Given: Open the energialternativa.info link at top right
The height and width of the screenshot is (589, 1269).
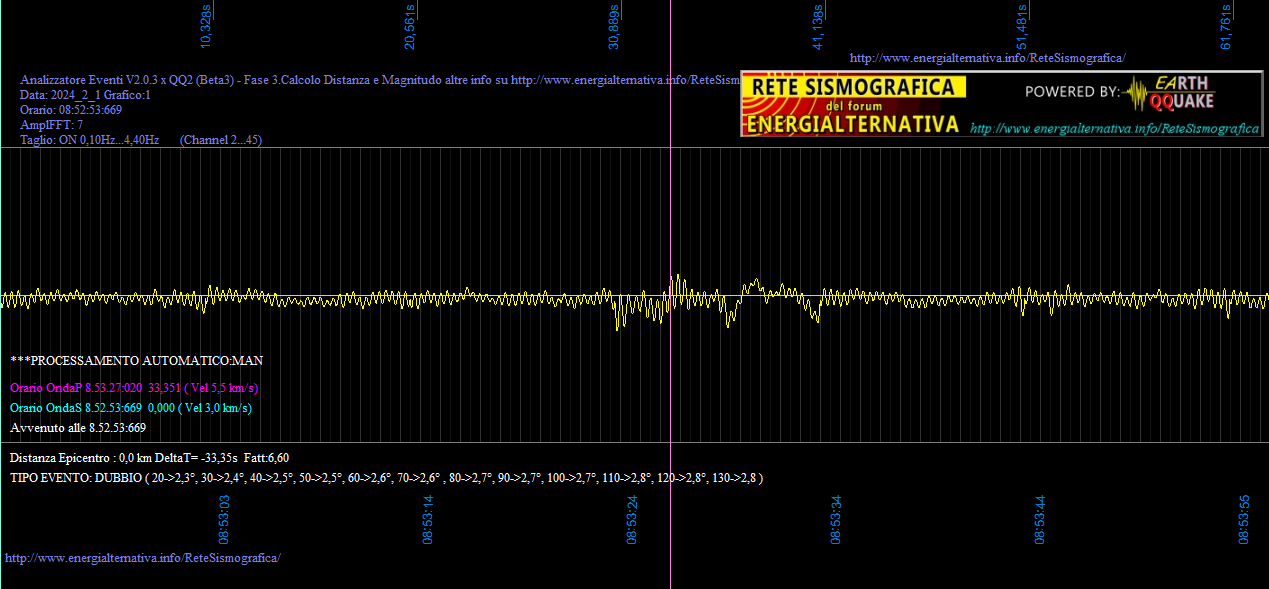Looking at the screenshot, I should (987, 58).
